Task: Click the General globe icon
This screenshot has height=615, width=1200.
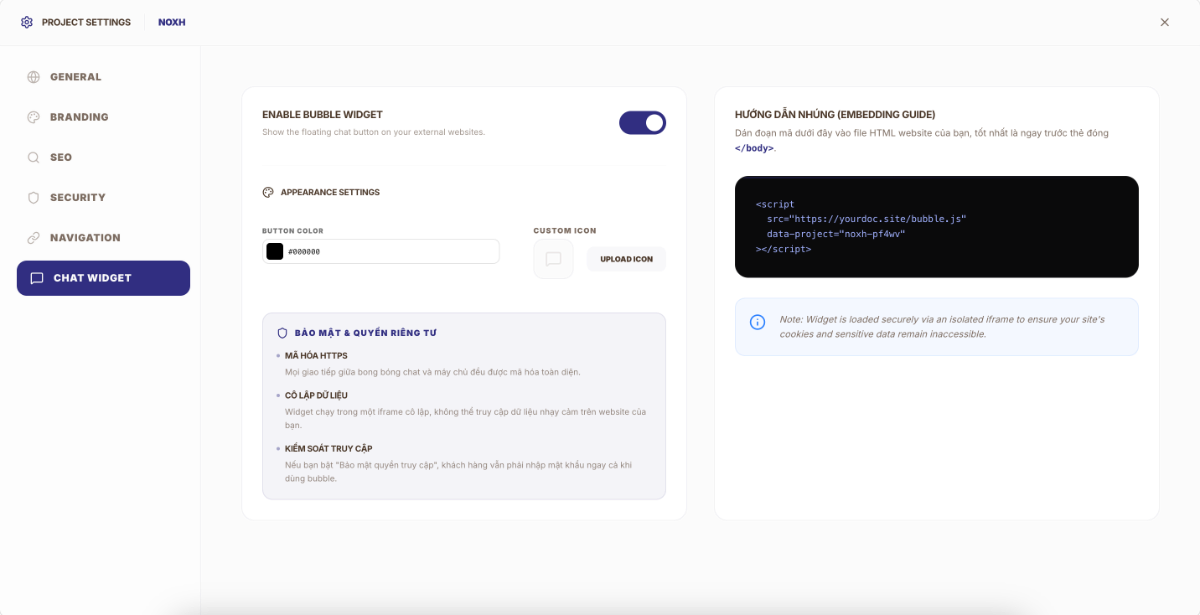Action: pos(33,77)
